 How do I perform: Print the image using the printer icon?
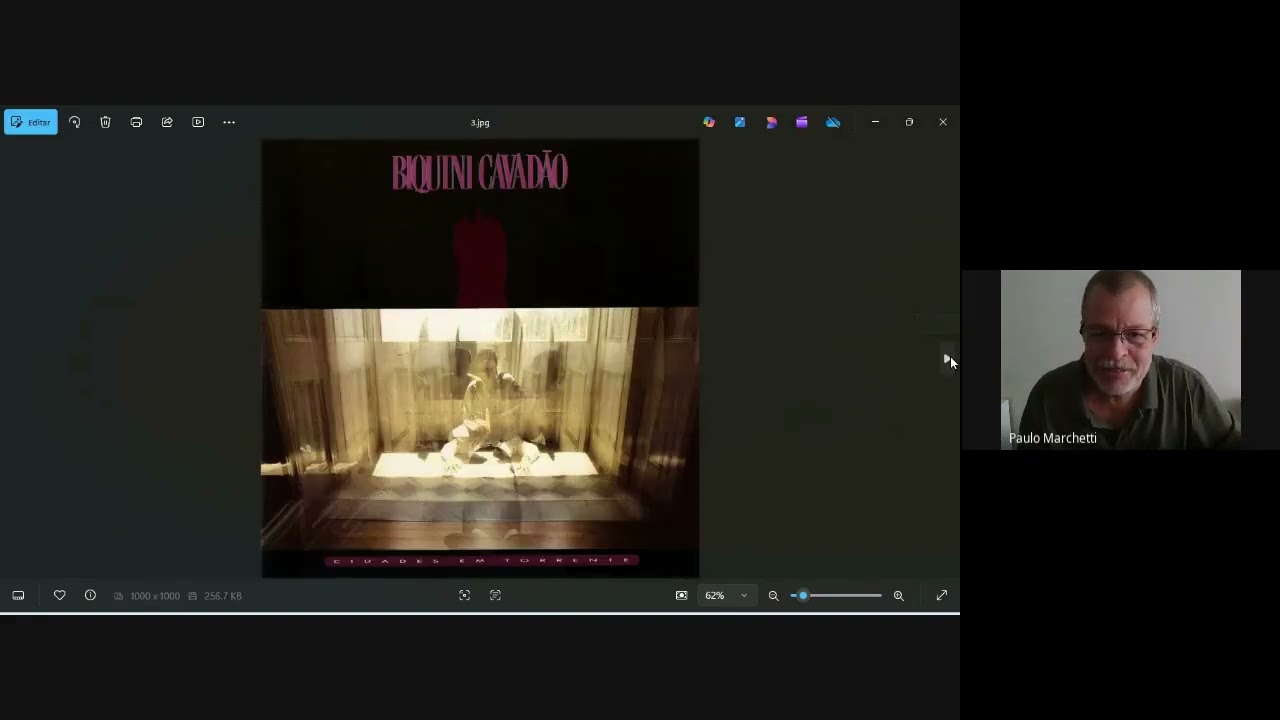point(136,122)
